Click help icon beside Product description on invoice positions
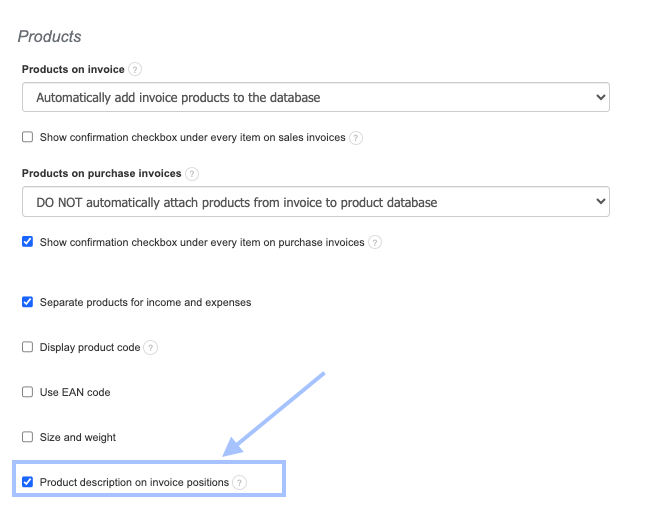This screenshot has height=505, width=648. coord(239,483)
